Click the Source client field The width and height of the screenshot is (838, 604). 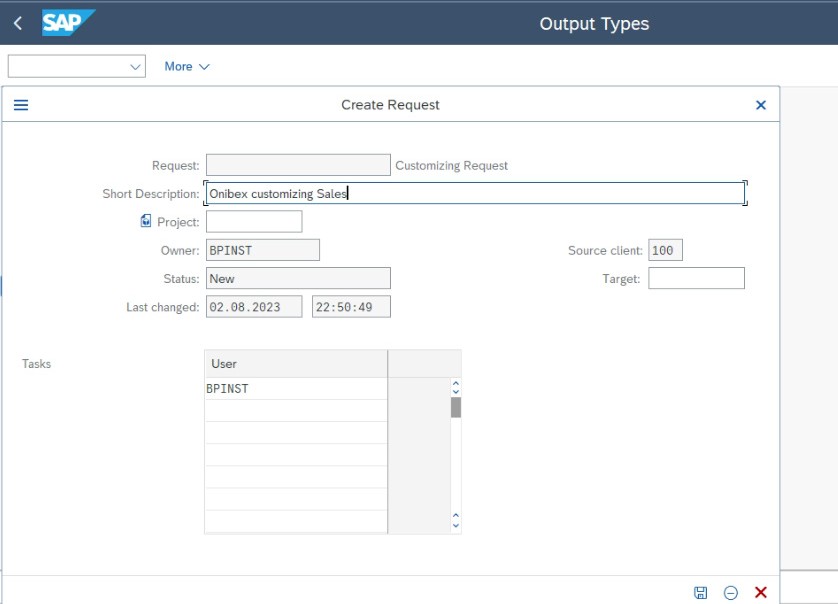665,250
